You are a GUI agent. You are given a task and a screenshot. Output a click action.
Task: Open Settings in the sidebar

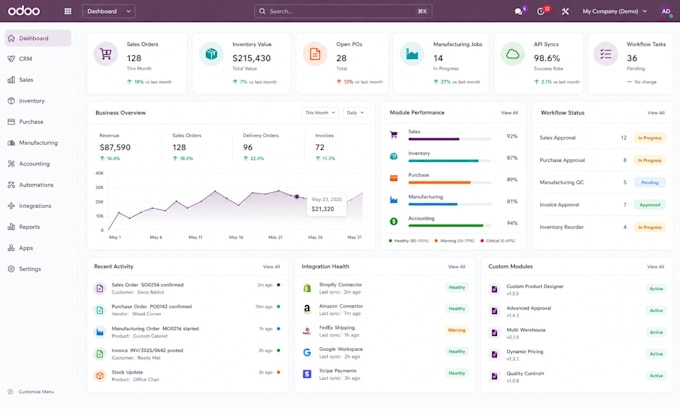[38, 269]
